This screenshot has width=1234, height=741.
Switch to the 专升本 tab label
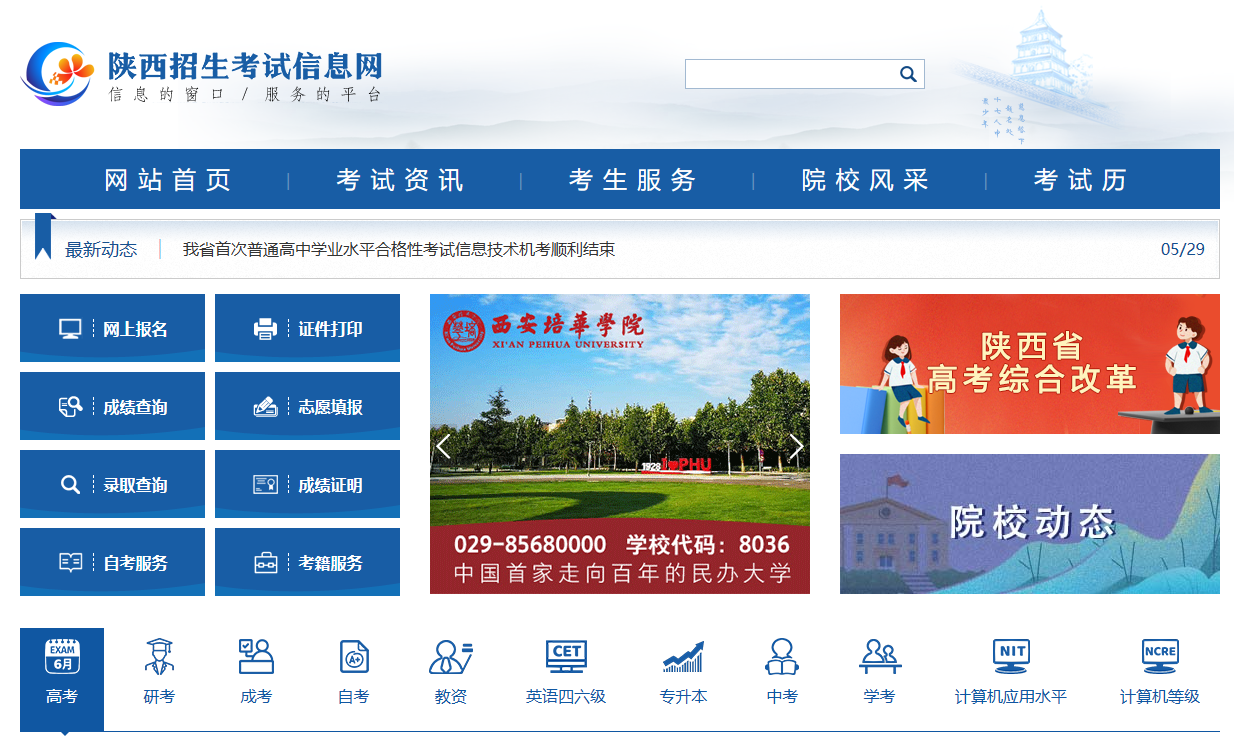684,697
